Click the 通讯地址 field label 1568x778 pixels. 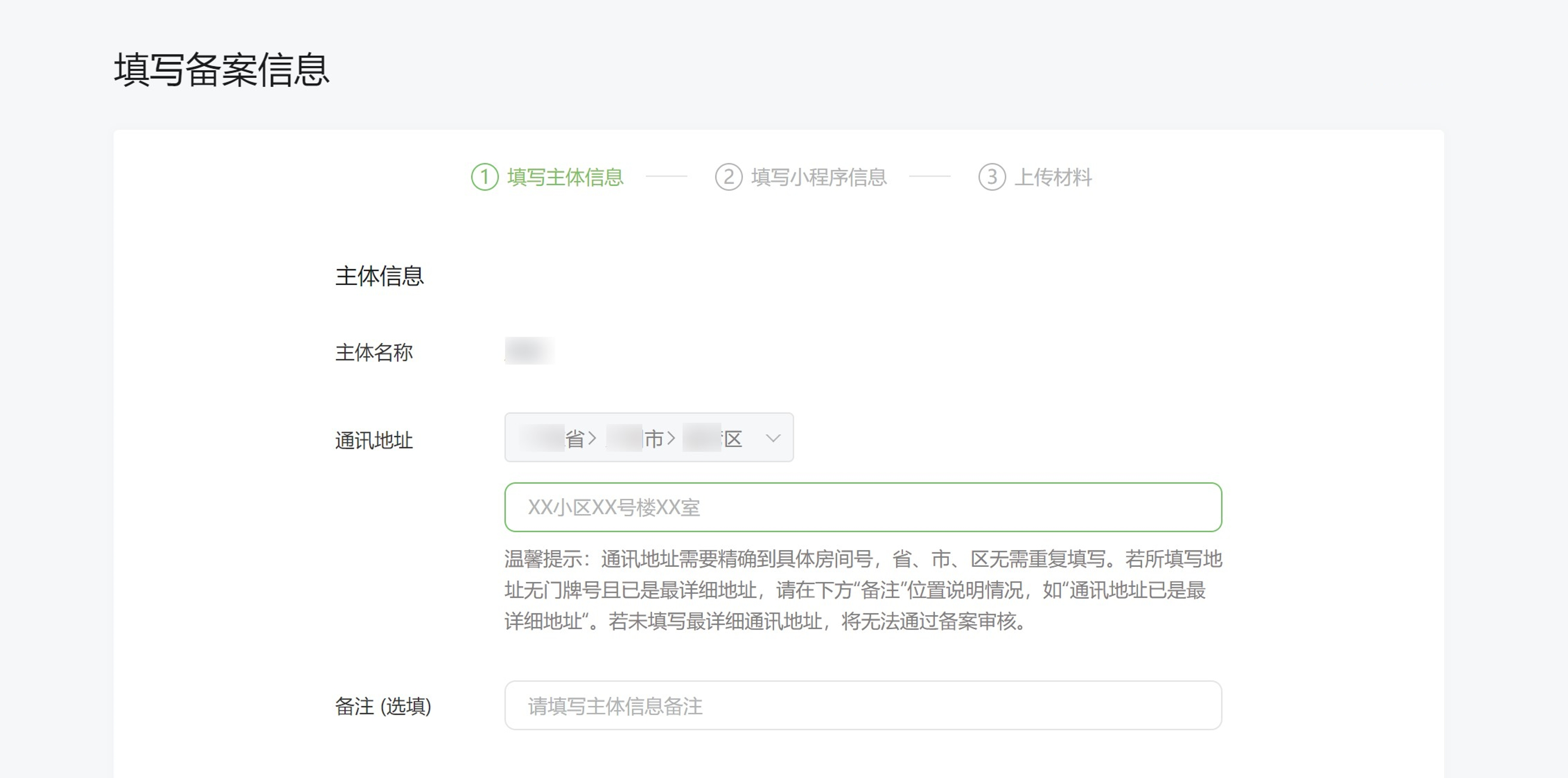pyautogui.click(x=374, y=440)
